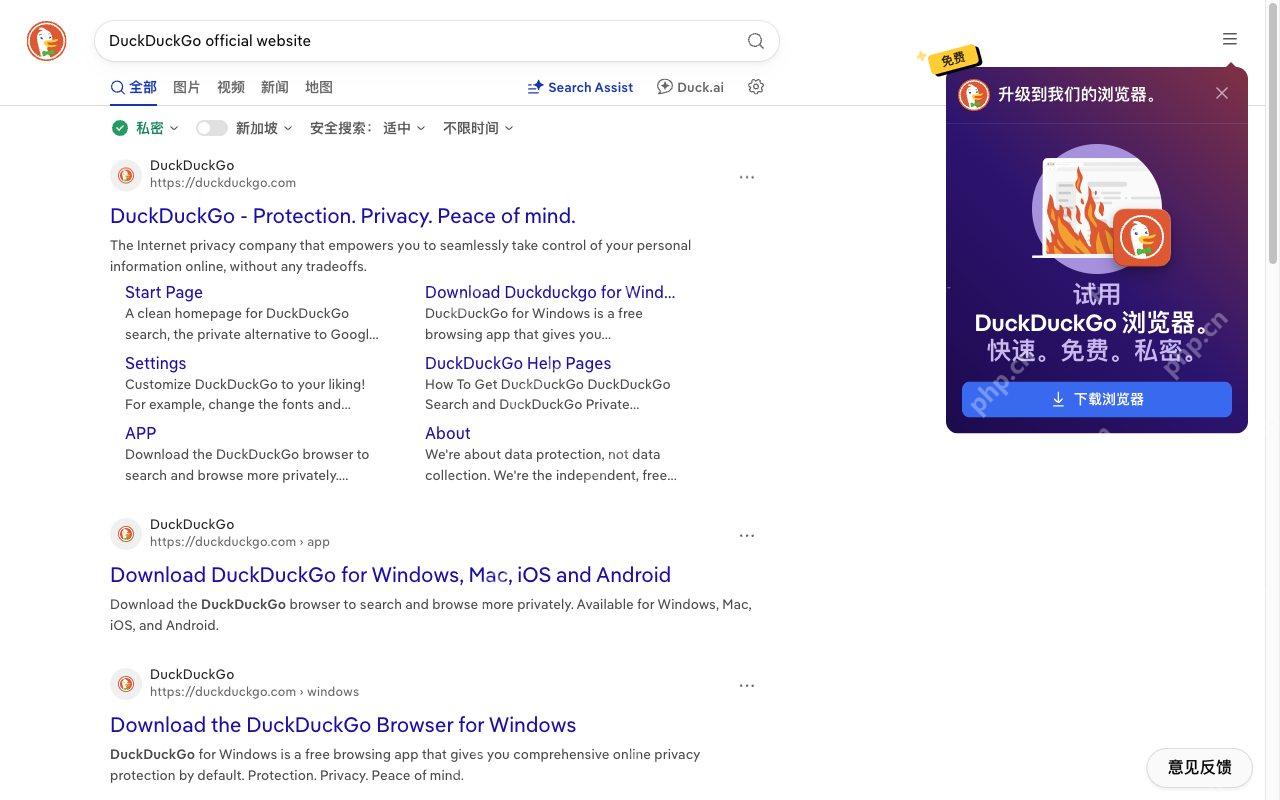This screenshot has width=1280, height=800.
Task: Open the Settings sitelink
Action: [155, 363]
